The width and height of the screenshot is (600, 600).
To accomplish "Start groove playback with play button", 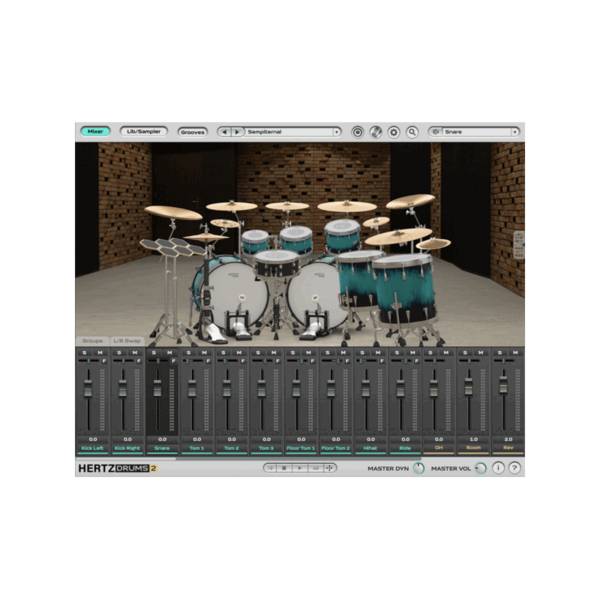I will pos(300,468).
